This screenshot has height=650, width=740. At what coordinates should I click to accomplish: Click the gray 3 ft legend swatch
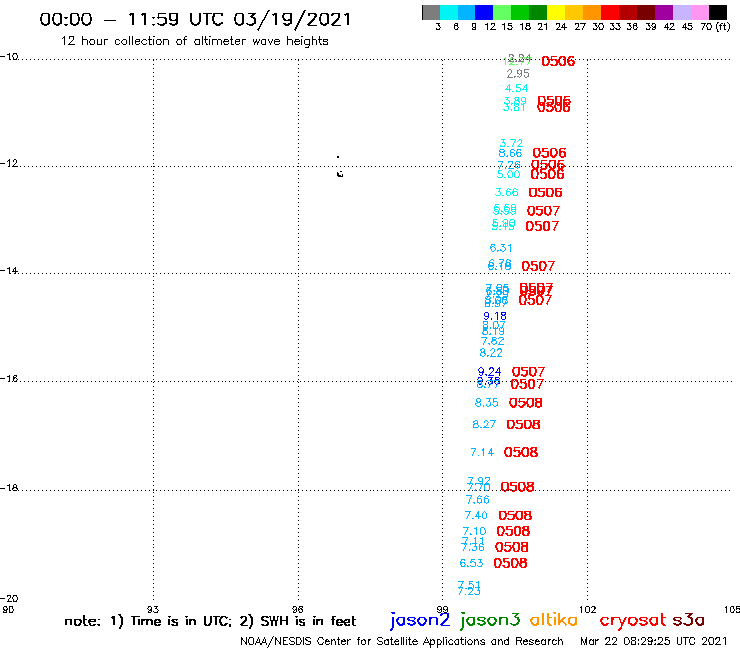click(431, 12)
